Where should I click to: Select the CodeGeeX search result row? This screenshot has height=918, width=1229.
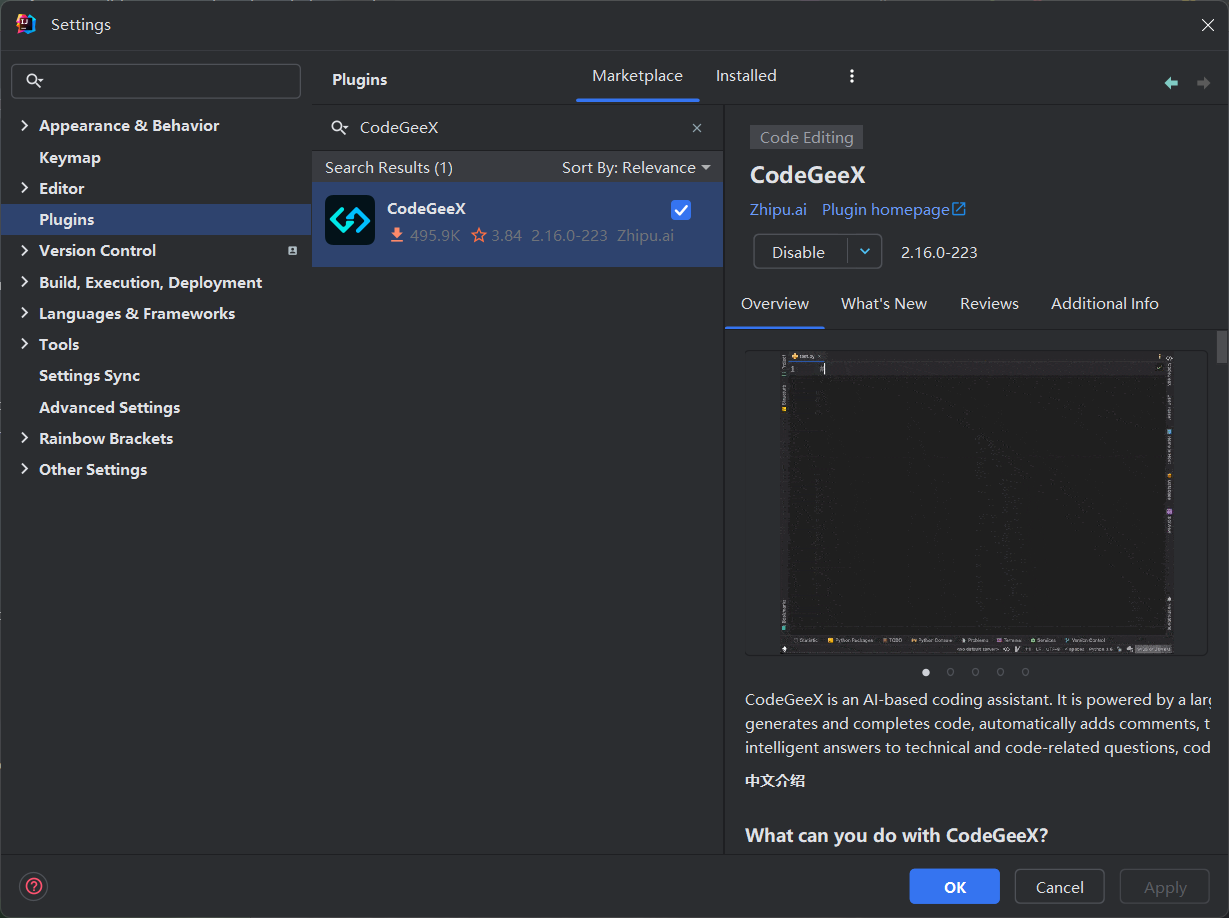(517, 224)
